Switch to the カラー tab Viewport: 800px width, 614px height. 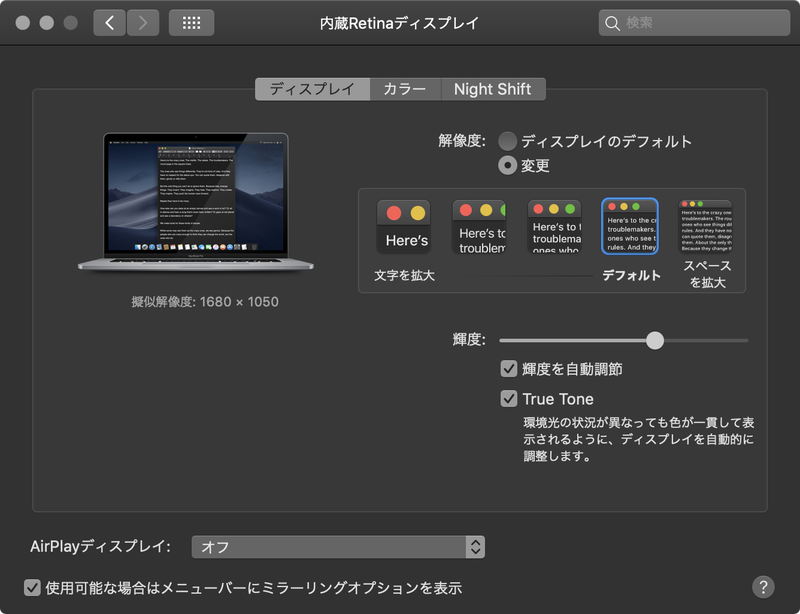pyautogui.click(x=405, y=89)
